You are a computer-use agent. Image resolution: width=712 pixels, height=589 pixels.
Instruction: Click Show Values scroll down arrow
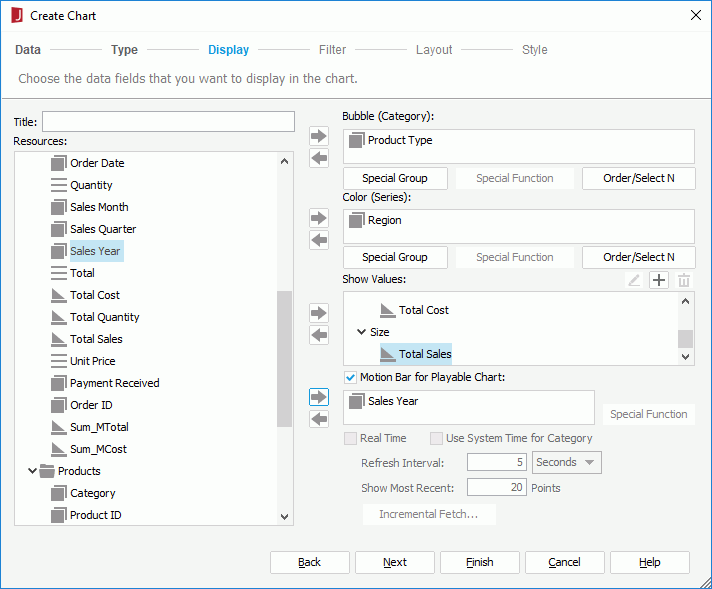coord(685,357)
